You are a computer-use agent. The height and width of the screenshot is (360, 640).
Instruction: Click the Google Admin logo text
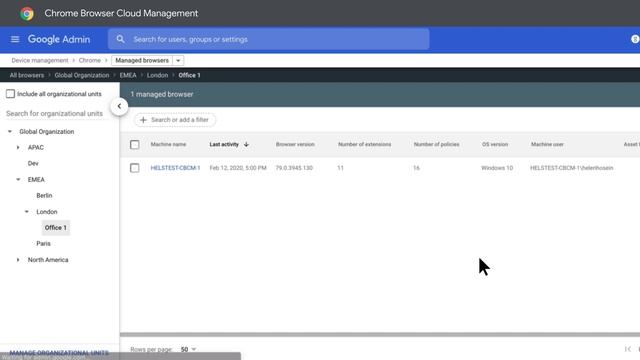59,39
